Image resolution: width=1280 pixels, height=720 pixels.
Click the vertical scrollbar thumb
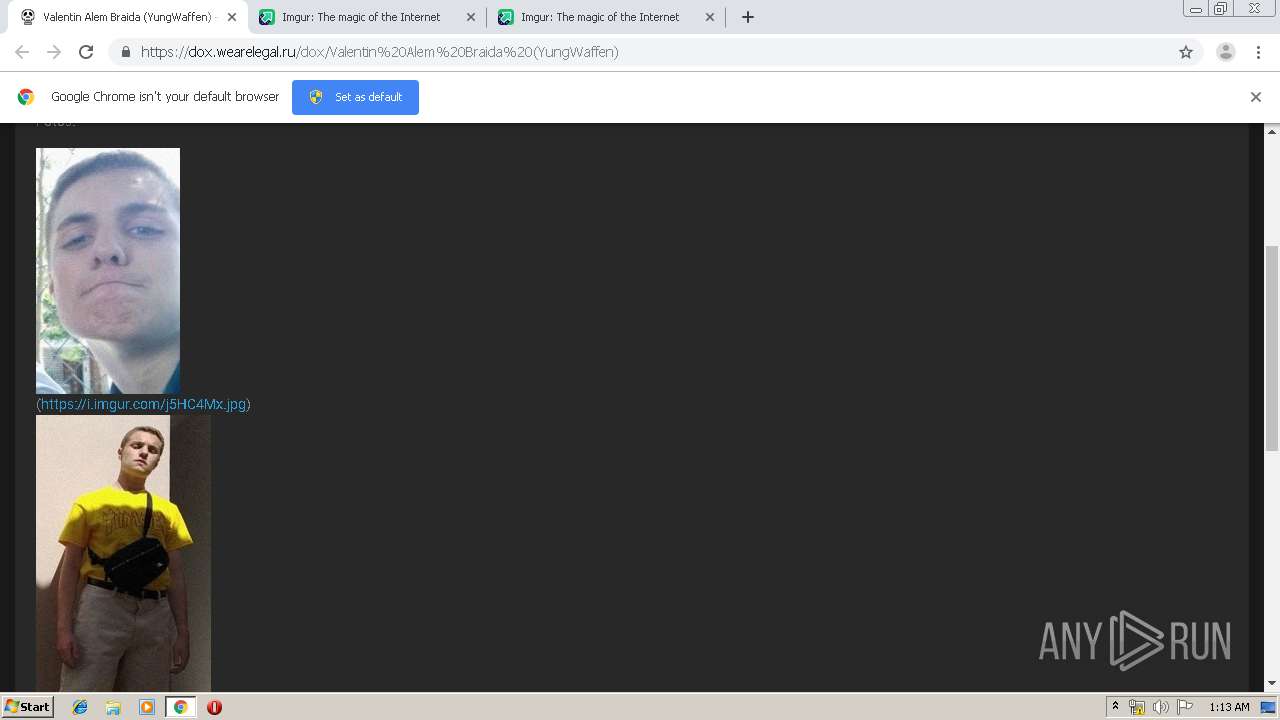(x=1272, y=348)
